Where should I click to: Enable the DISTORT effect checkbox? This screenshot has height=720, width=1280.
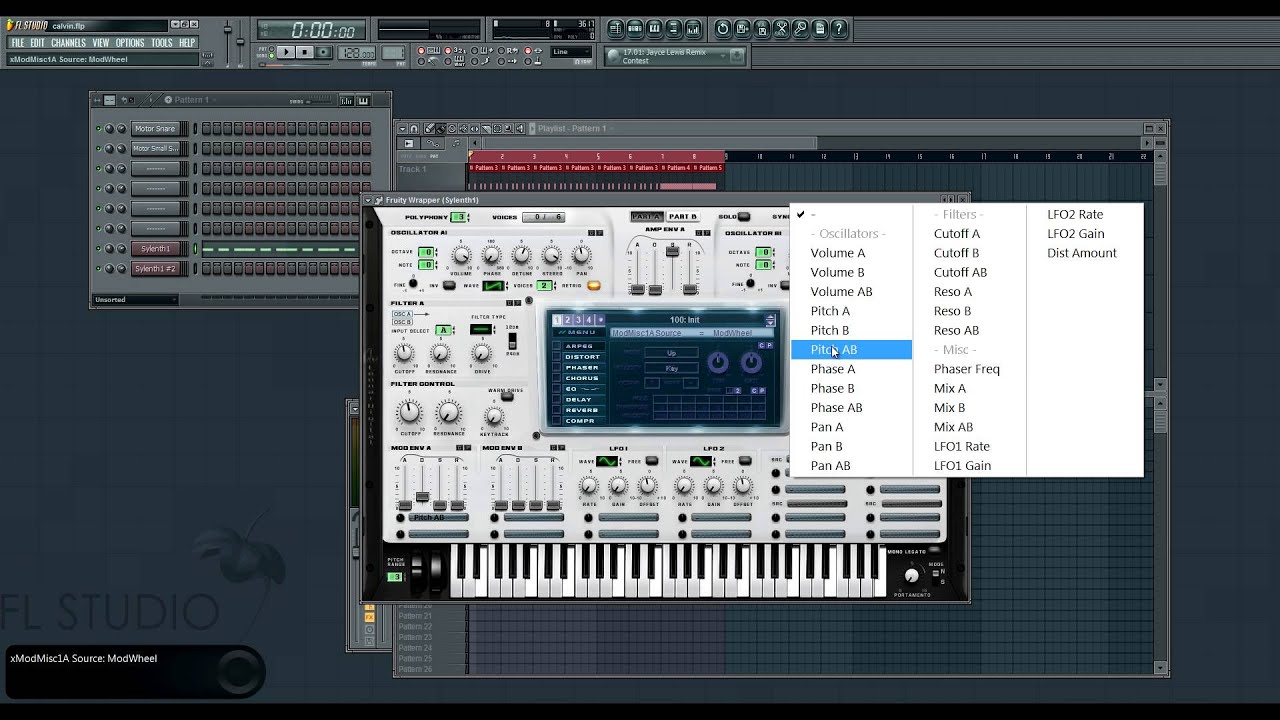point(557,357)
